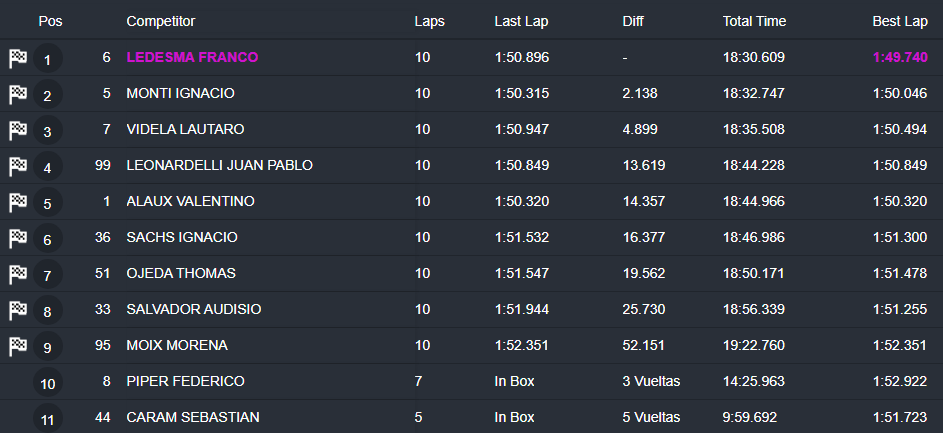Click the checkered flag in MONTI IGNACIO's row
Viewport: 943px width, 433px height.
[18, 94]
